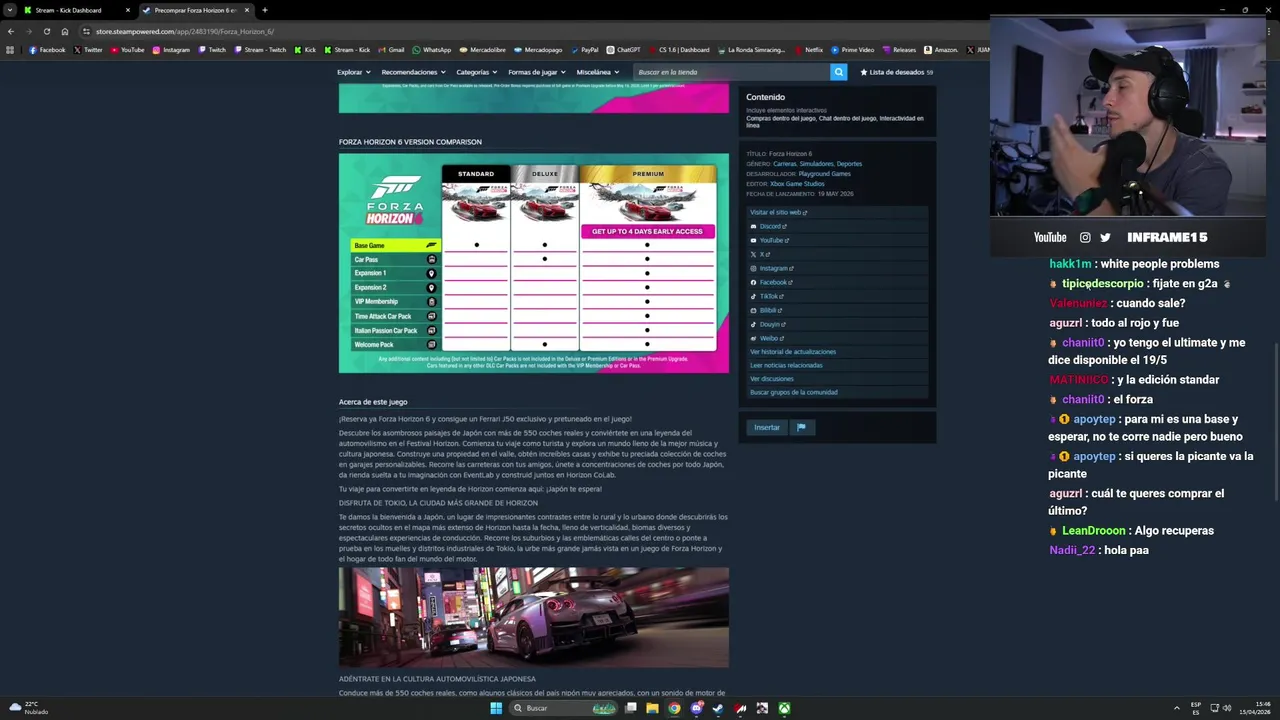Click the Xbox Game Studios publisher link
Screen dimensions: 1280x720
(x=797, y=184)
